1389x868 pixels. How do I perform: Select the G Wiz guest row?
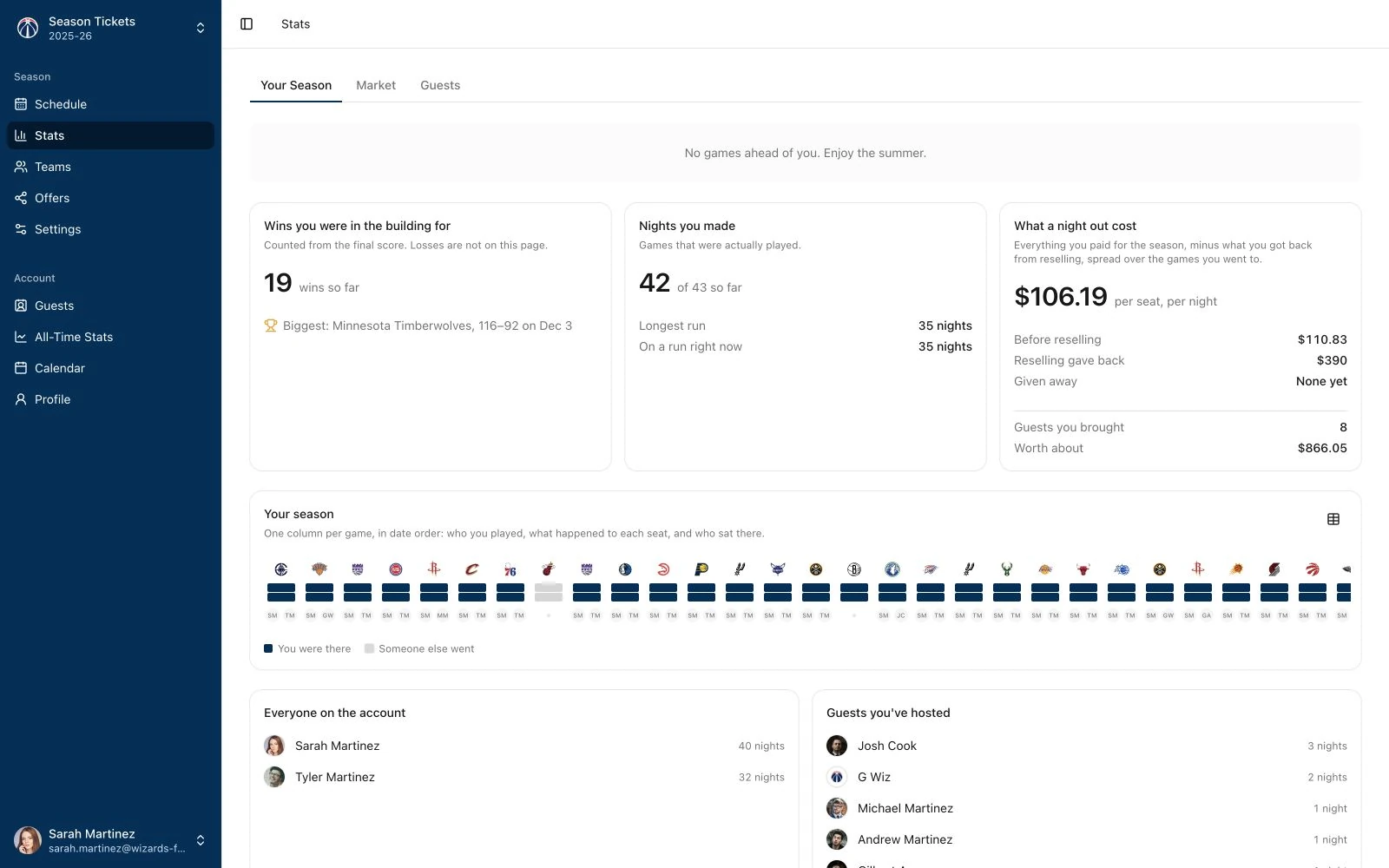pyautogui.click(x=1087, y=777)
